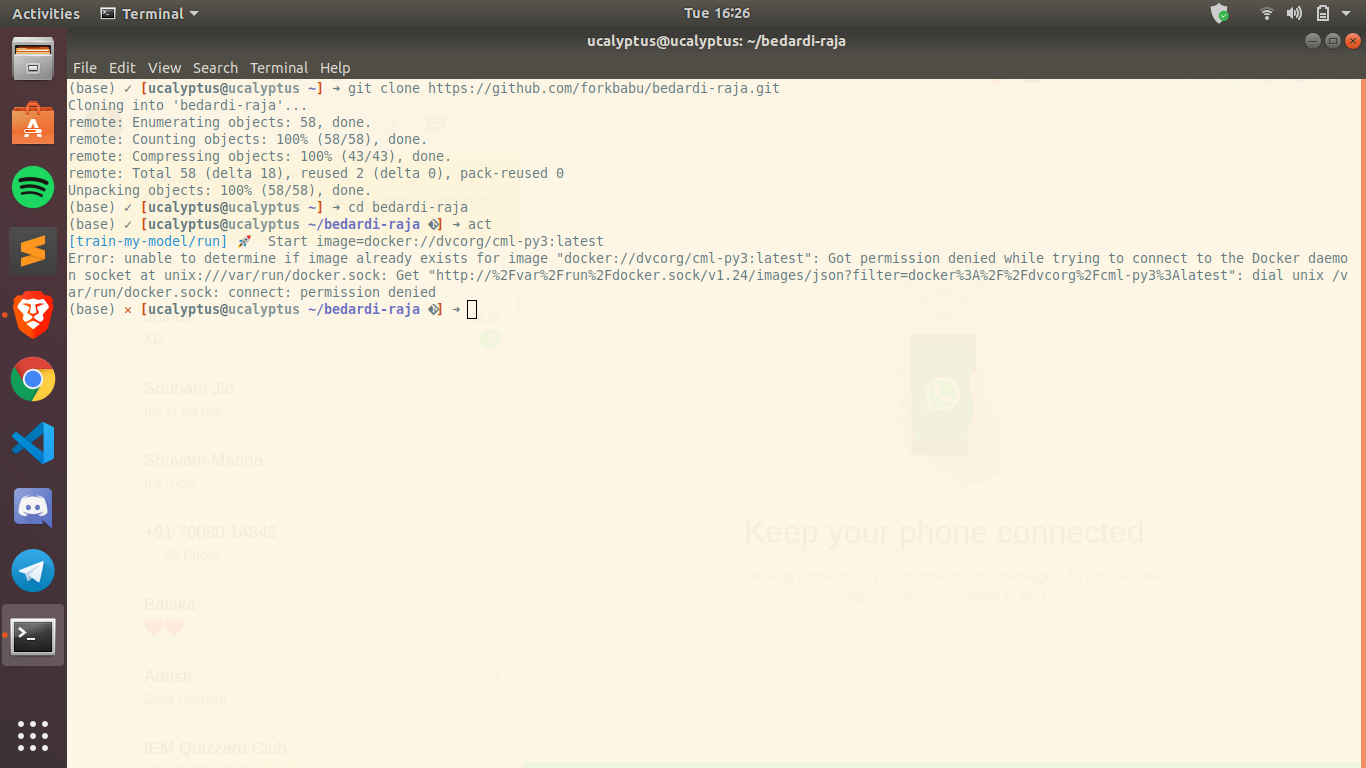Click the 'cd bedardi-raja' command text

[408, 207]
